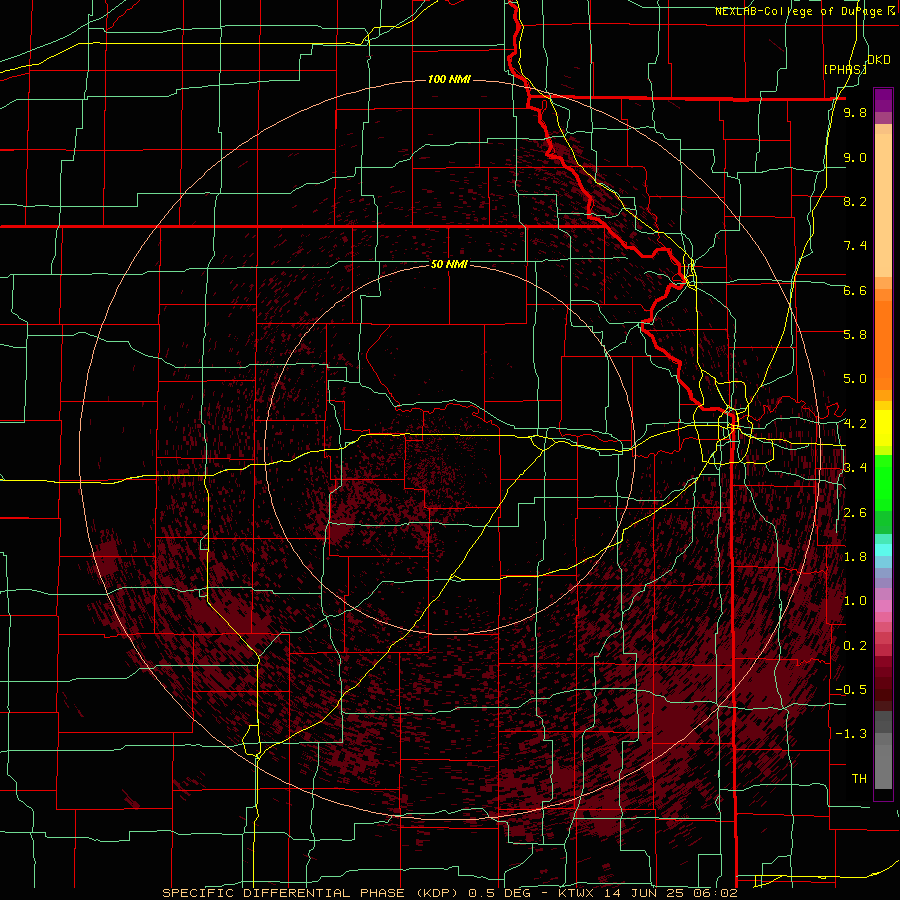Click the "KTWX 14 JUN 25 06:02" timestamp

pos(647,893)
